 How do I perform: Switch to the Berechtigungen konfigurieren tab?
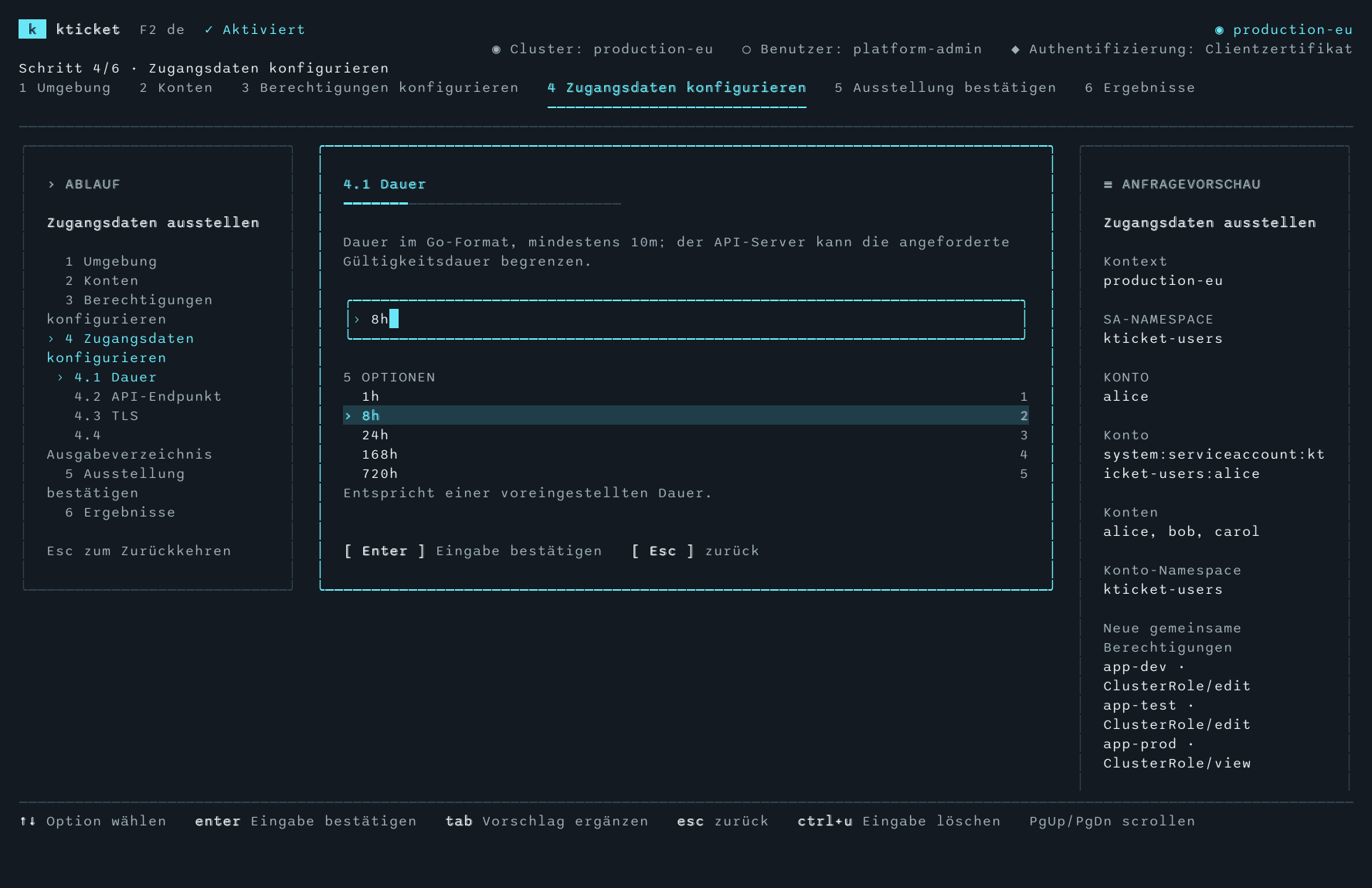click(380, 88)
